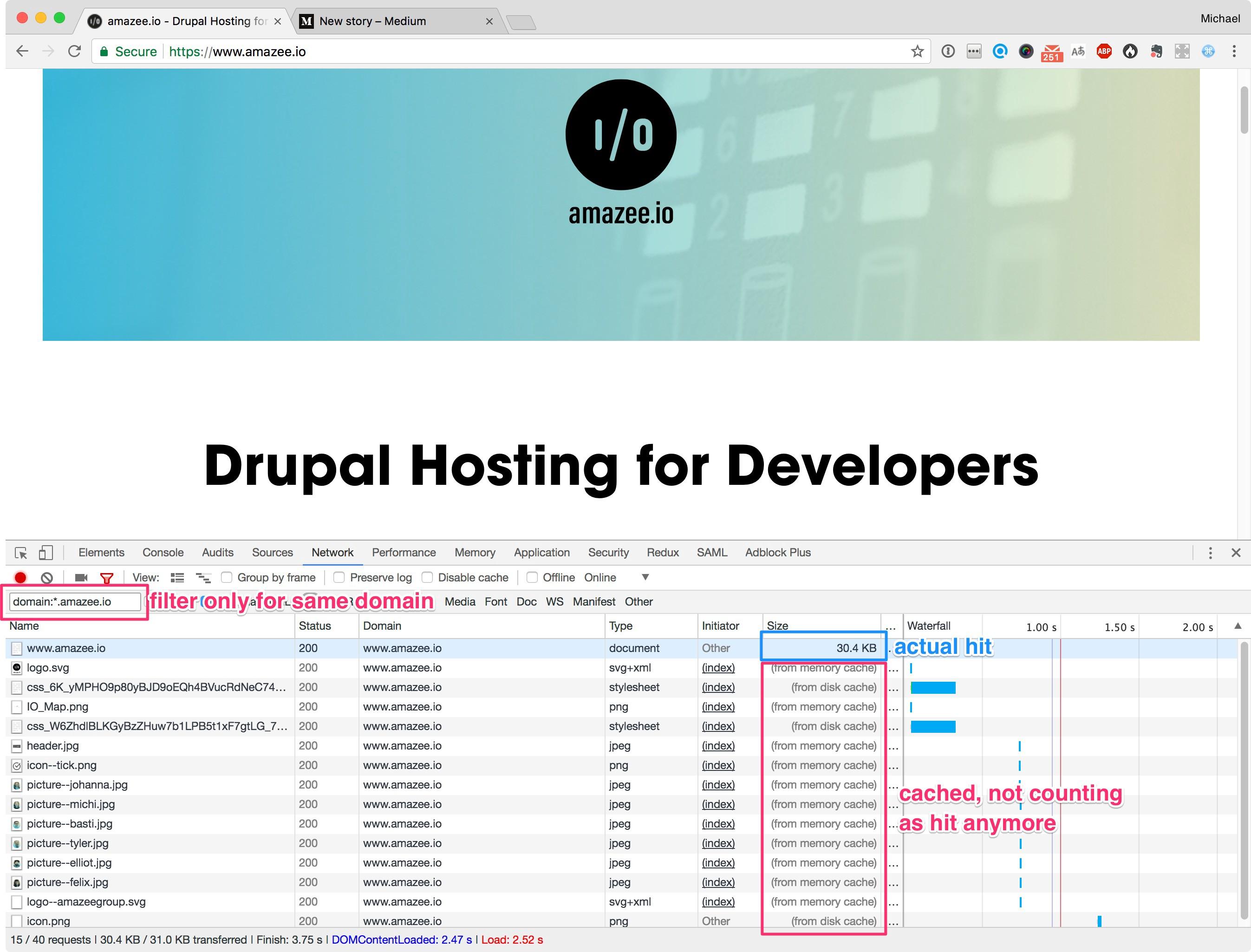Viewport: 1251px width, 952px height.
Task: Open DevTools three-dot customize menu
Action: point(1210,553)
